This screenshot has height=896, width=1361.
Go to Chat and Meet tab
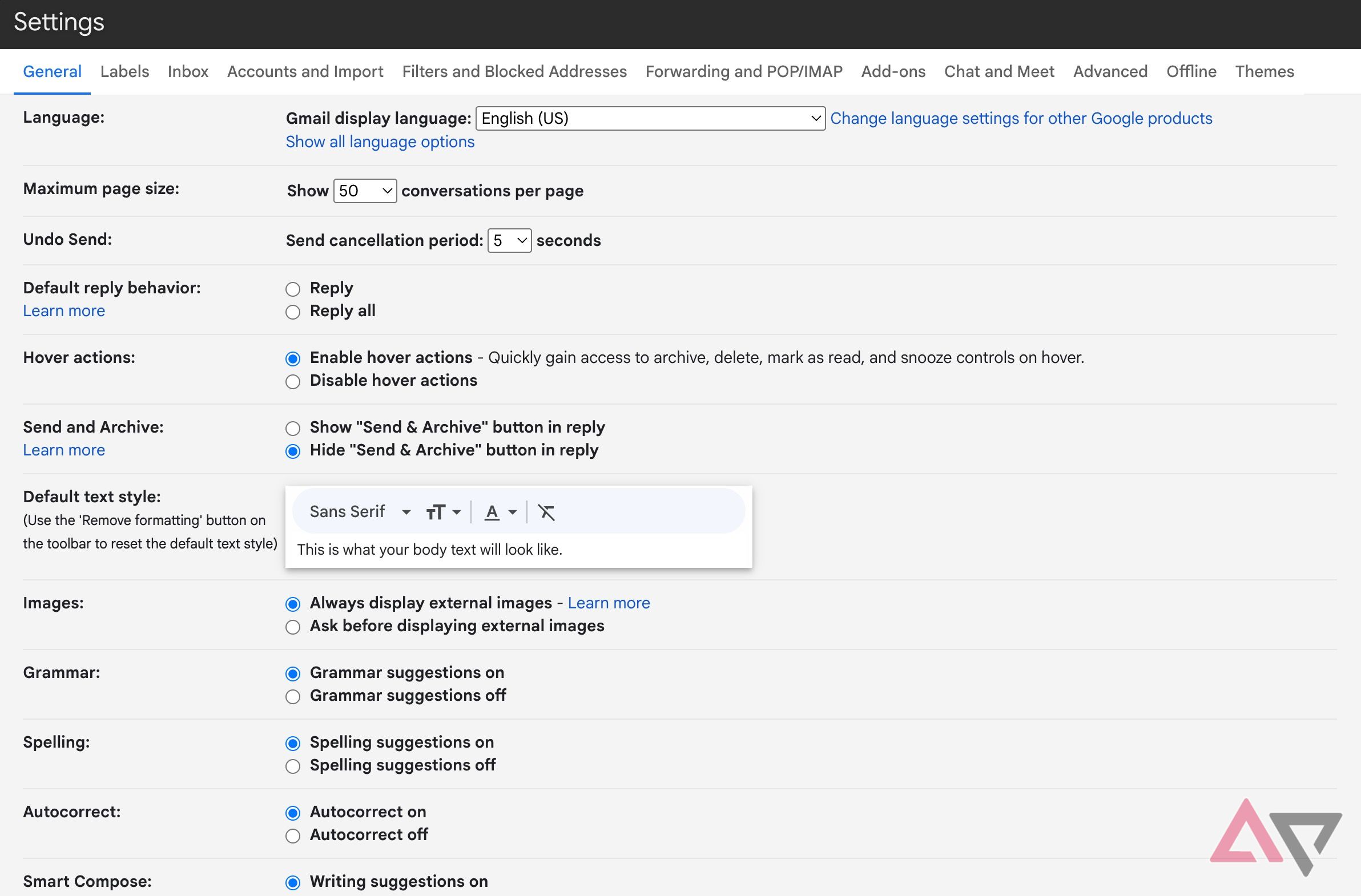point(999,71)
